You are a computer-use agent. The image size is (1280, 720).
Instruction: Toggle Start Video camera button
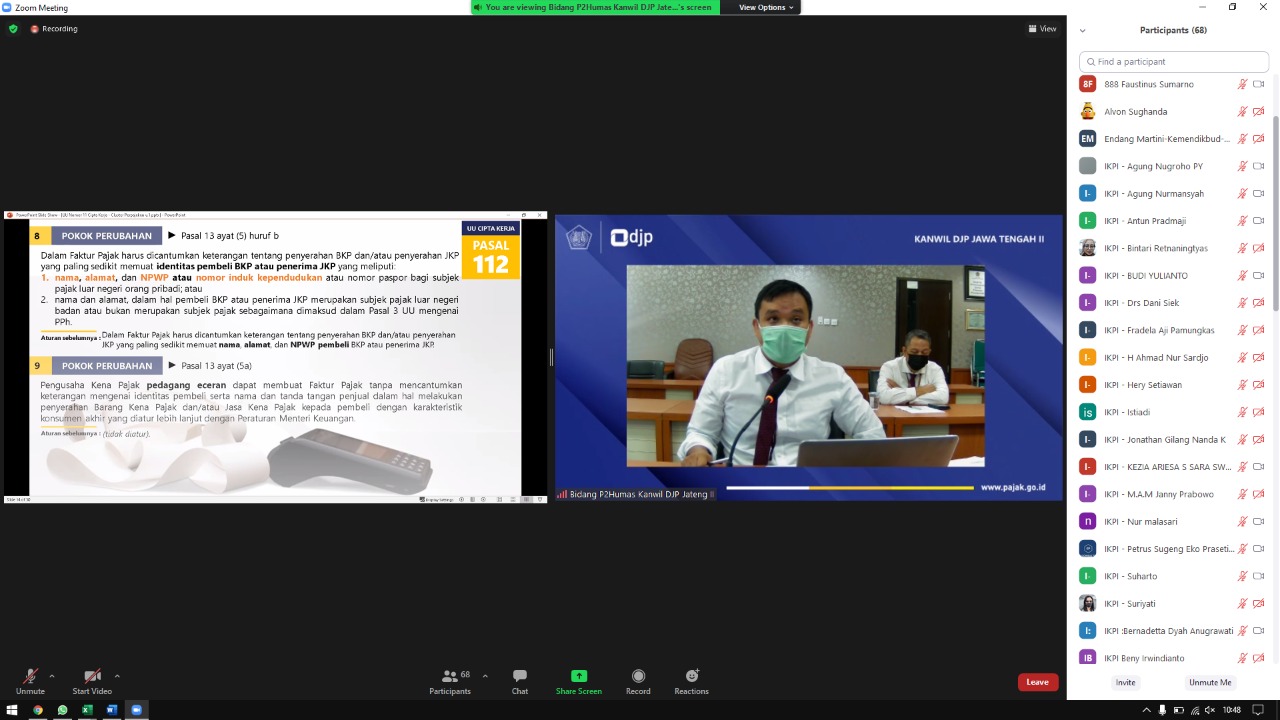point(92,681)
